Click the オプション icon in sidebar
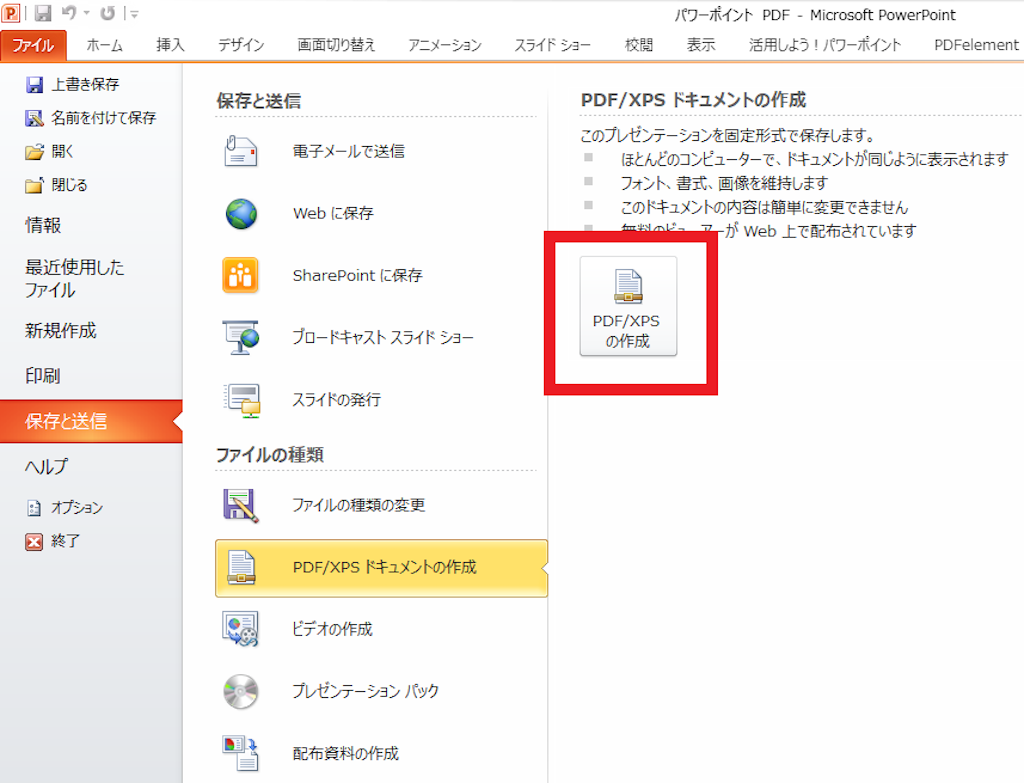The height and width of the screenshot is (783, 1024). 34,507
